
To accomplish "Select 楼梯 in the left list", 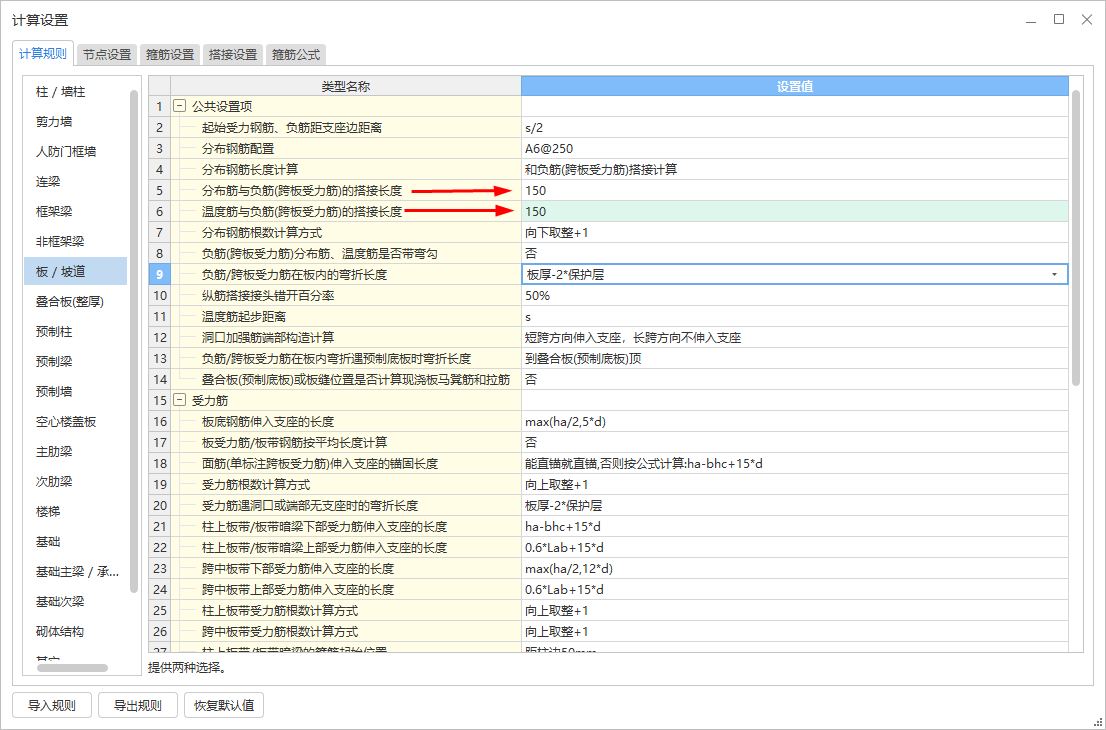I will [48, 512].
